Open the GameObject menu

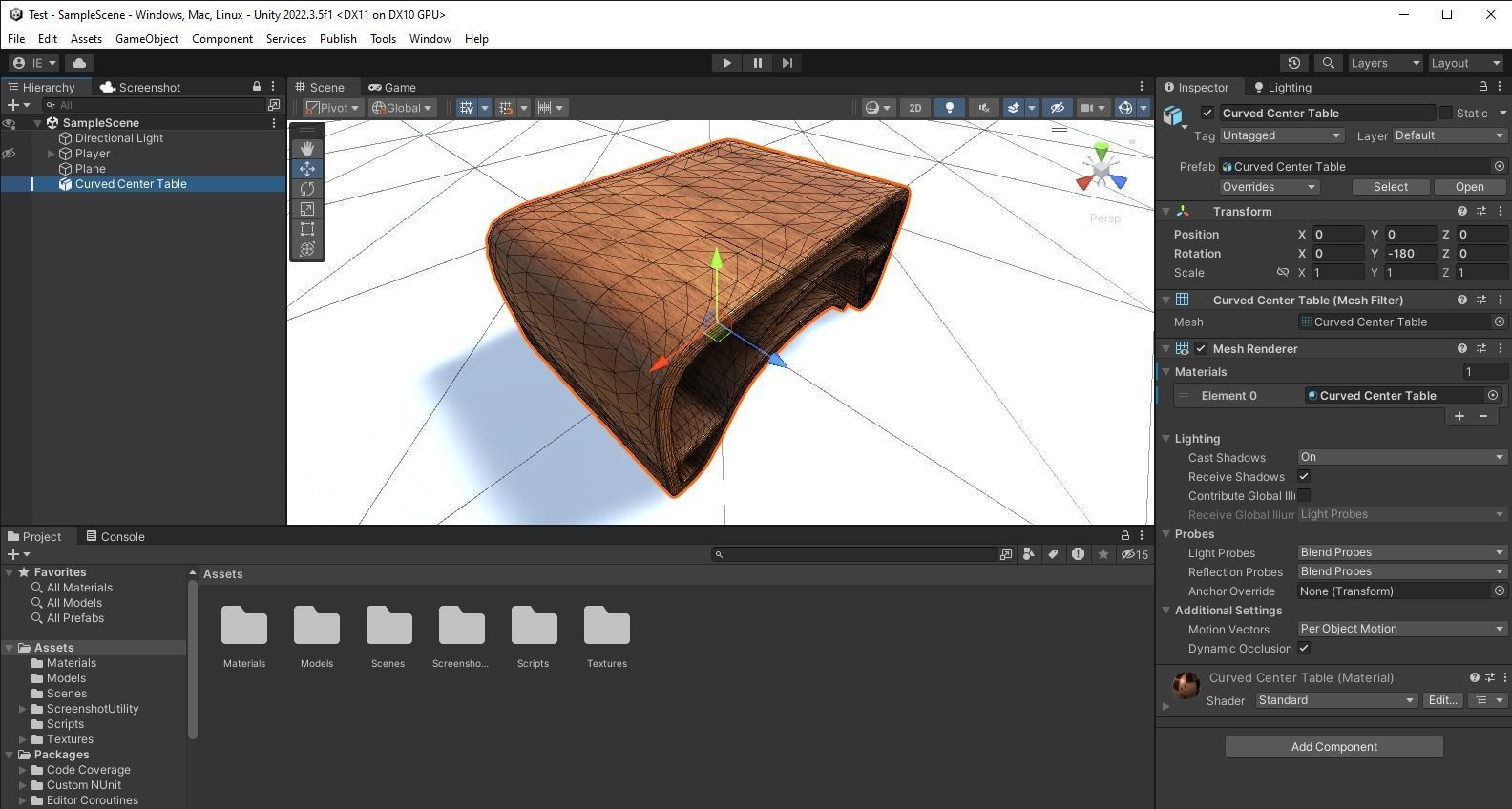coord(147,39)
